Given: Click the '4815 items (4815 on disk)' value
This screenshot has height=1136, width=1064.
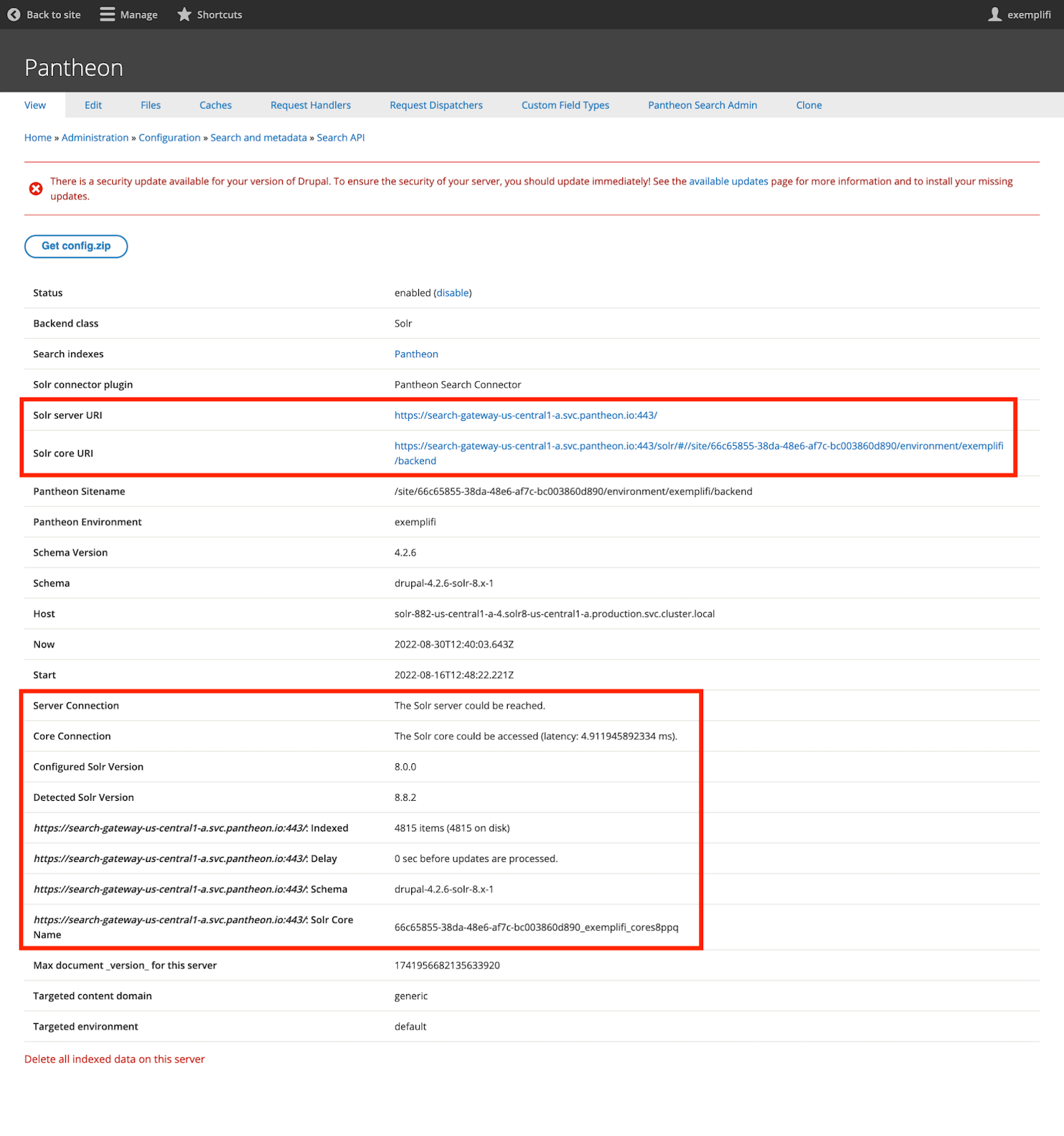Looking at the screenshot, I should click(x=452, y=828).
